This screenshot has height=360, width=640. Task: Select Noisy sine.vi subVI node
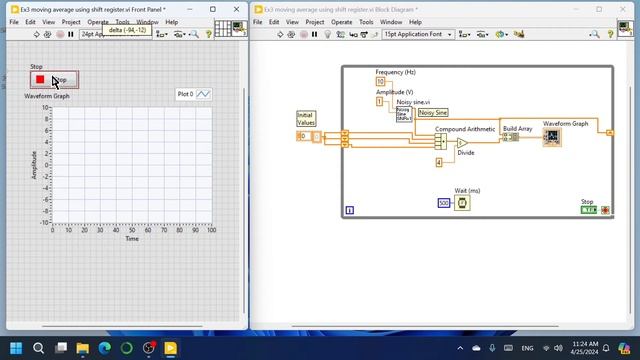404,114
